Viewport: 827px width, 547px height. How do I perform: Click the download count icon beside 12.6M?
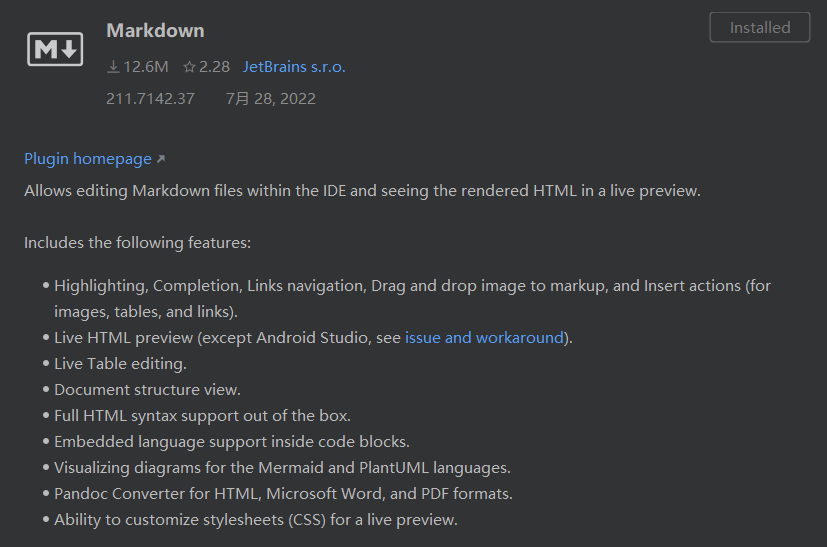pyautogui.click(x=113, y=67)
